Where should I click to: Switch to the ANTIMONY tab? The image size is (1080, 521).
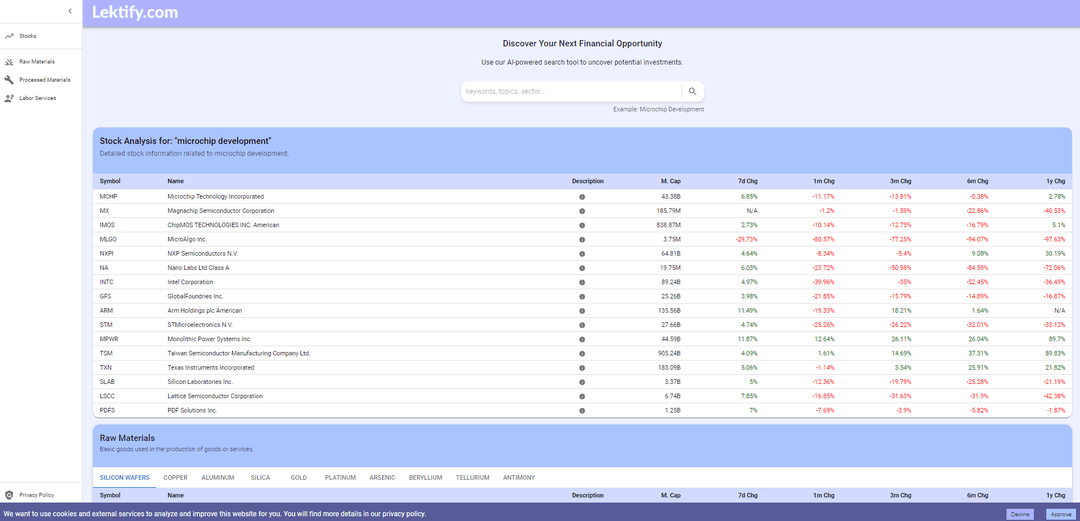pos(519,478)
